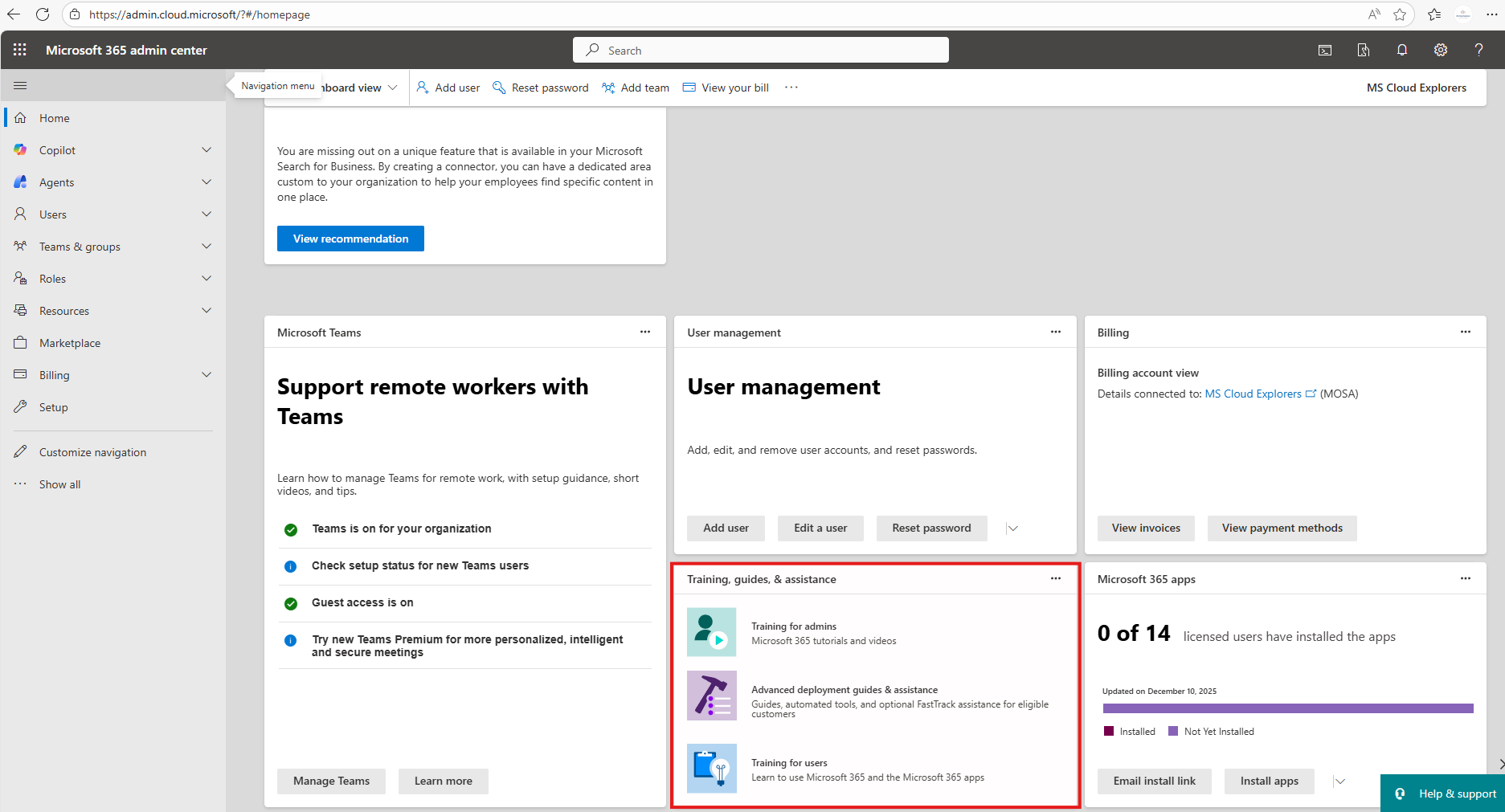
Task: Open Customize navigation option
Action: pyautogui.click(x=92, y=451)
